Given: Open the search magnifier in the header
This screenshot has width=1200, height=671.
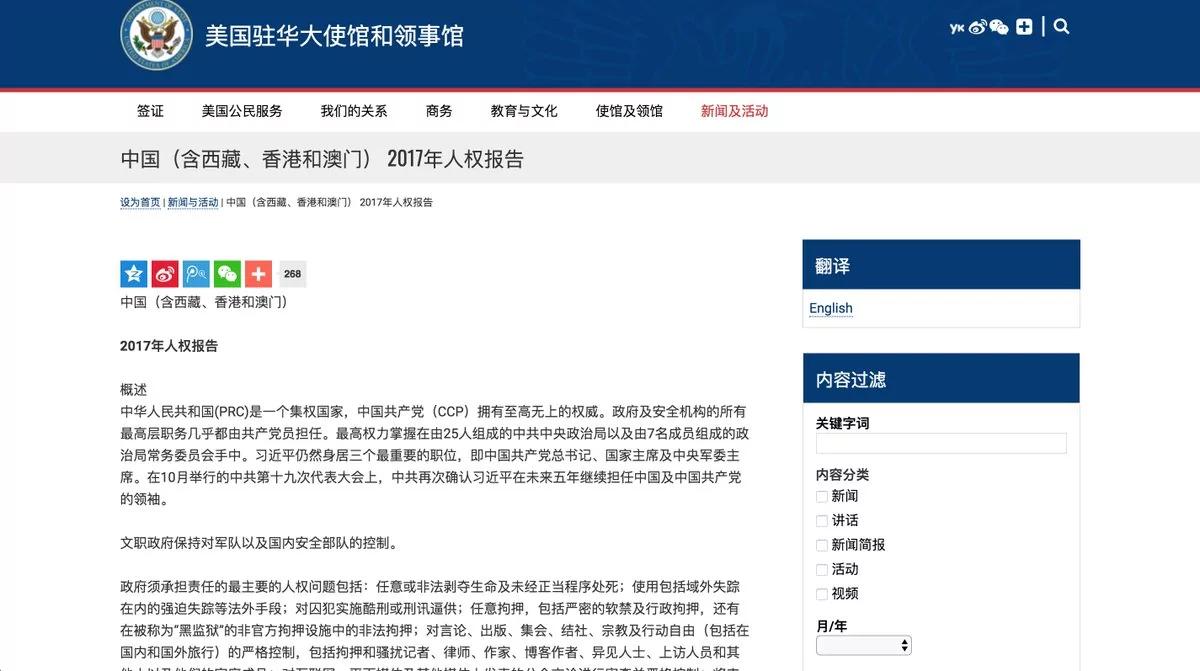Looking at the screenshot, I should (1062, 27).
